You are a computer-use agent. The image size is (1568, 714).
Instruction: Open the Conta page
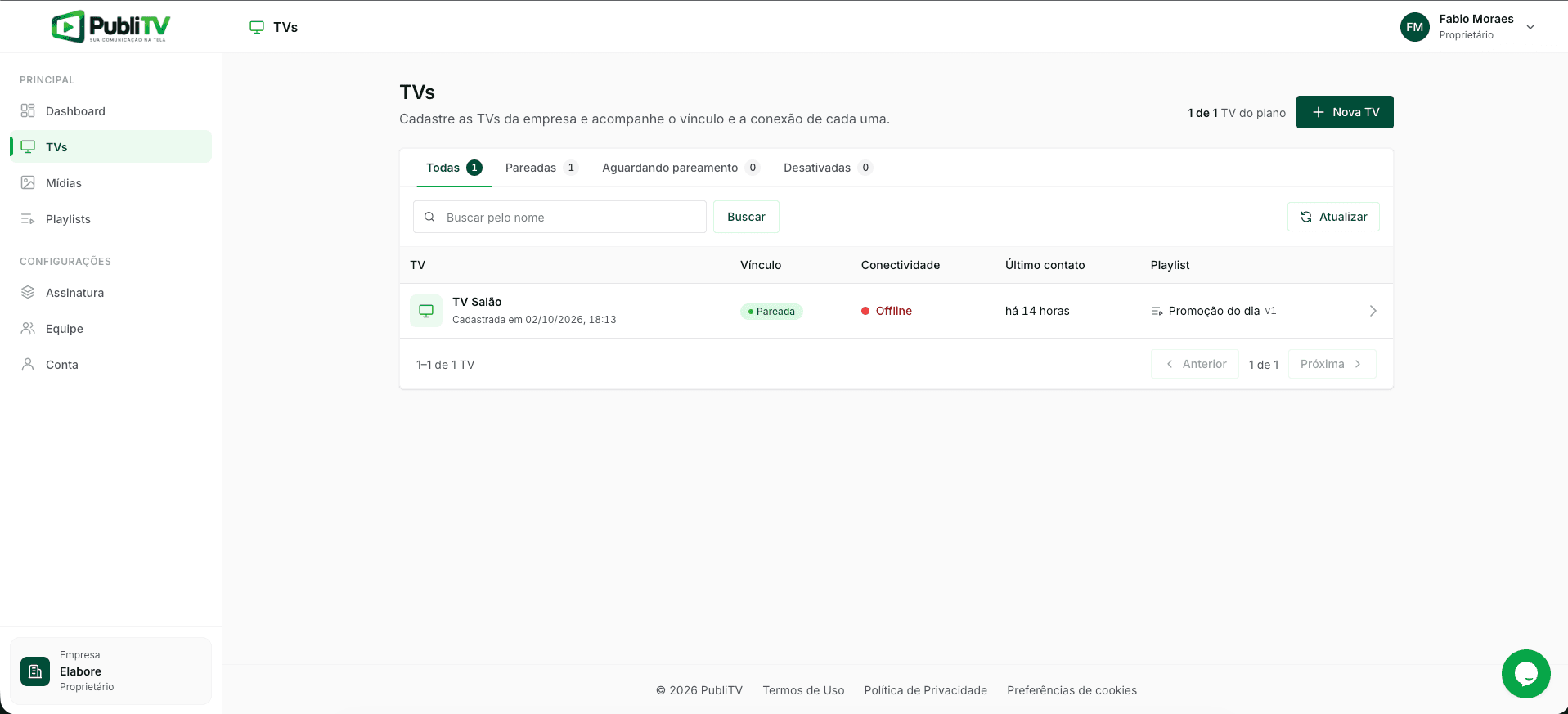(110, 365)
